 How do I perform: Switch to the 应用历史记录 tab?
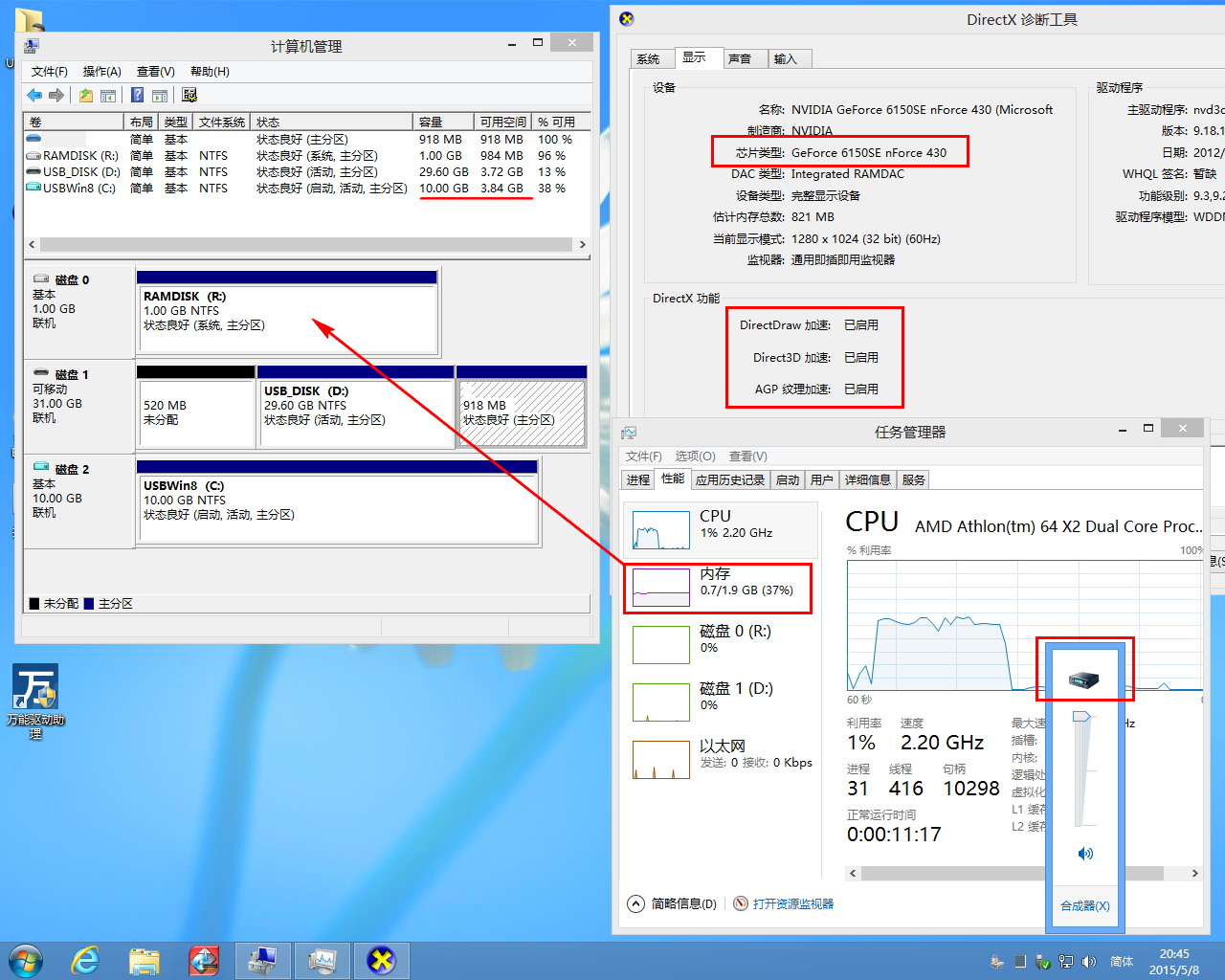coord(730,480)
